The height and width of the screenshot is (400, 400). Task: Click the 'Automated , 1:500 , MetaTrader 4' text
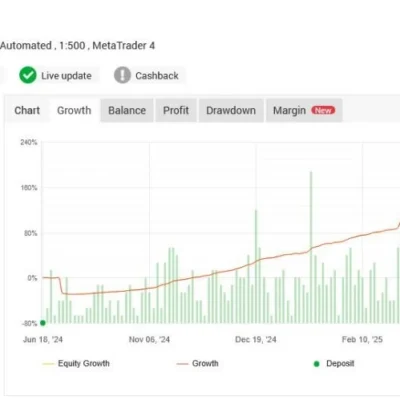pyautogui.click(x=77, y=46)
